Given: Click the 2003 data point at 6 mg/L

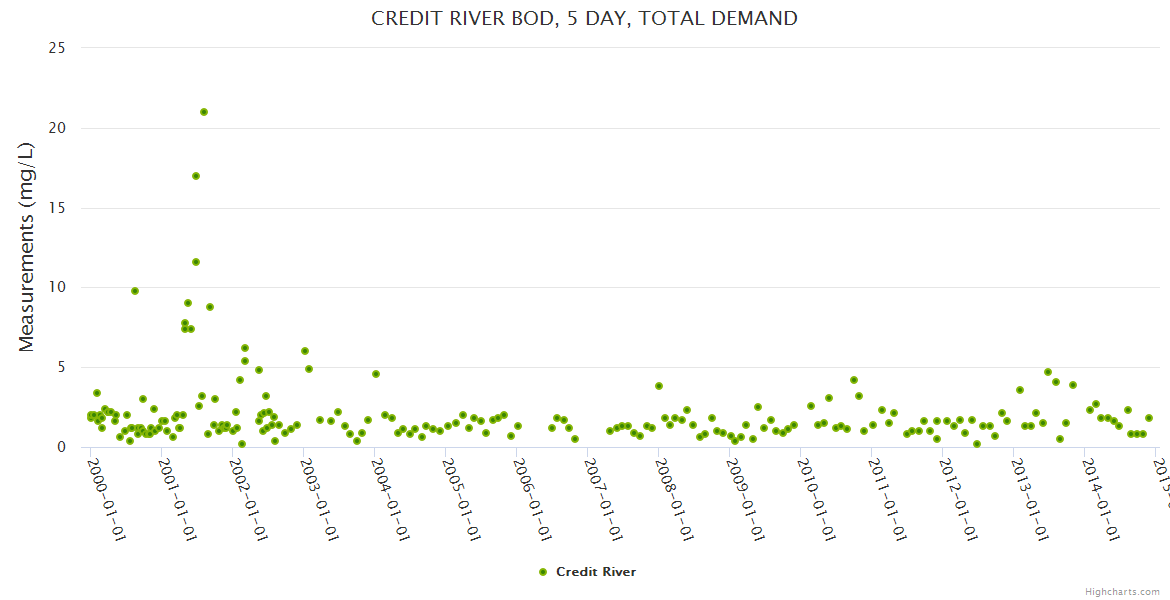Looking at the screenshot, I should pos(305,351).
